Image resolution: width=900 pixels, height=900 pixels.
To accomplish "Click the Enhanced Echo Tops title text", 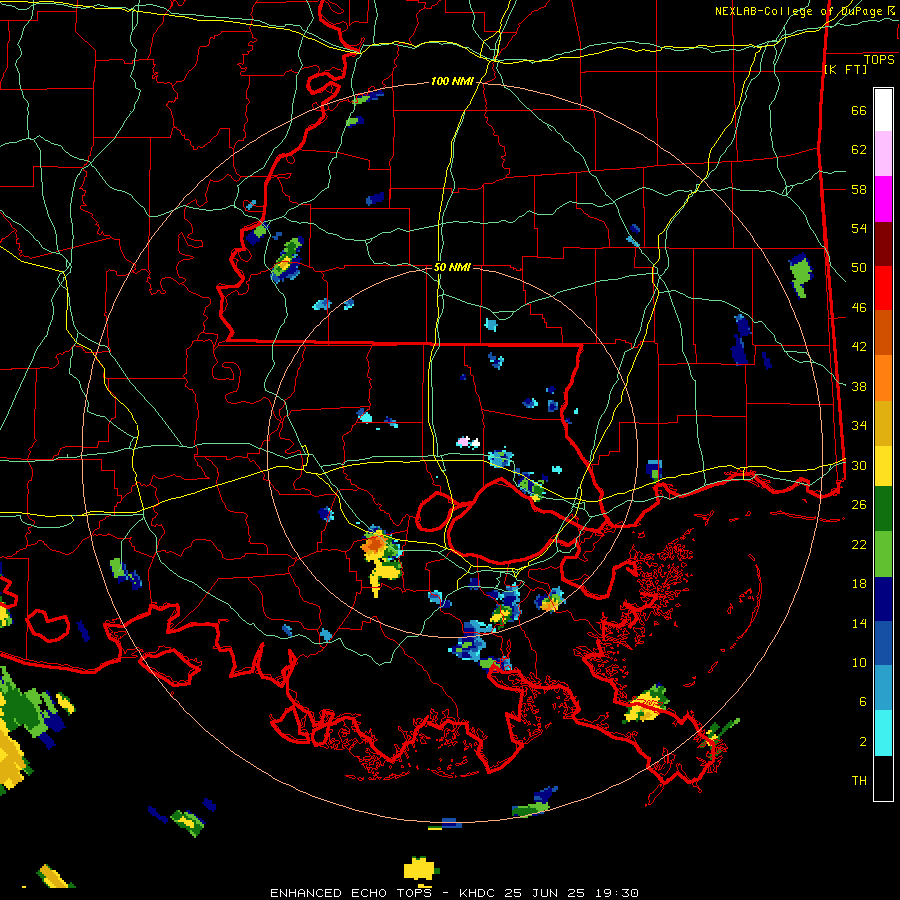I will point(351,893).
